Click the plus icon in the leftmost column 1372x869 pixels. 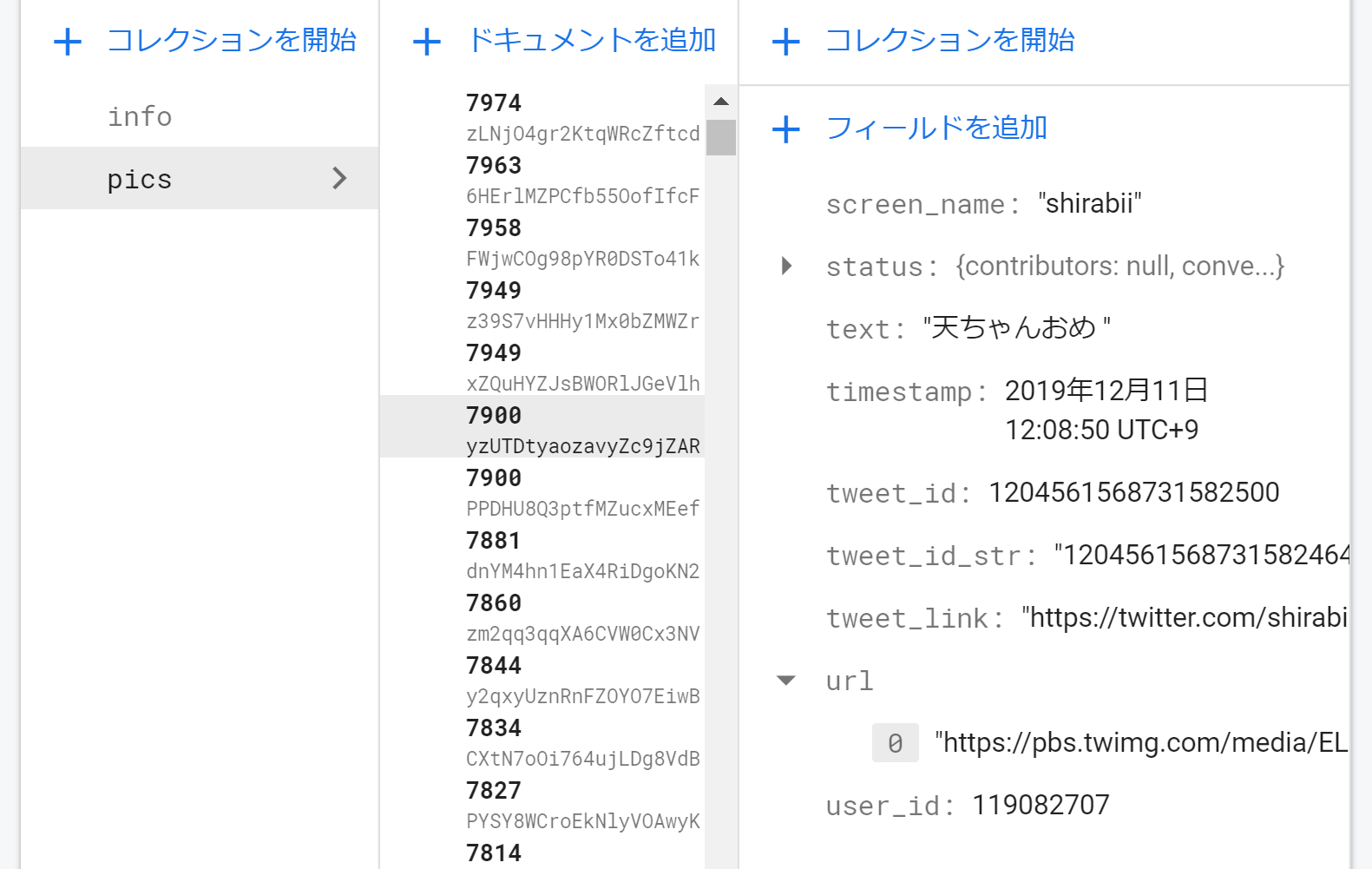[x=68, y=42]
